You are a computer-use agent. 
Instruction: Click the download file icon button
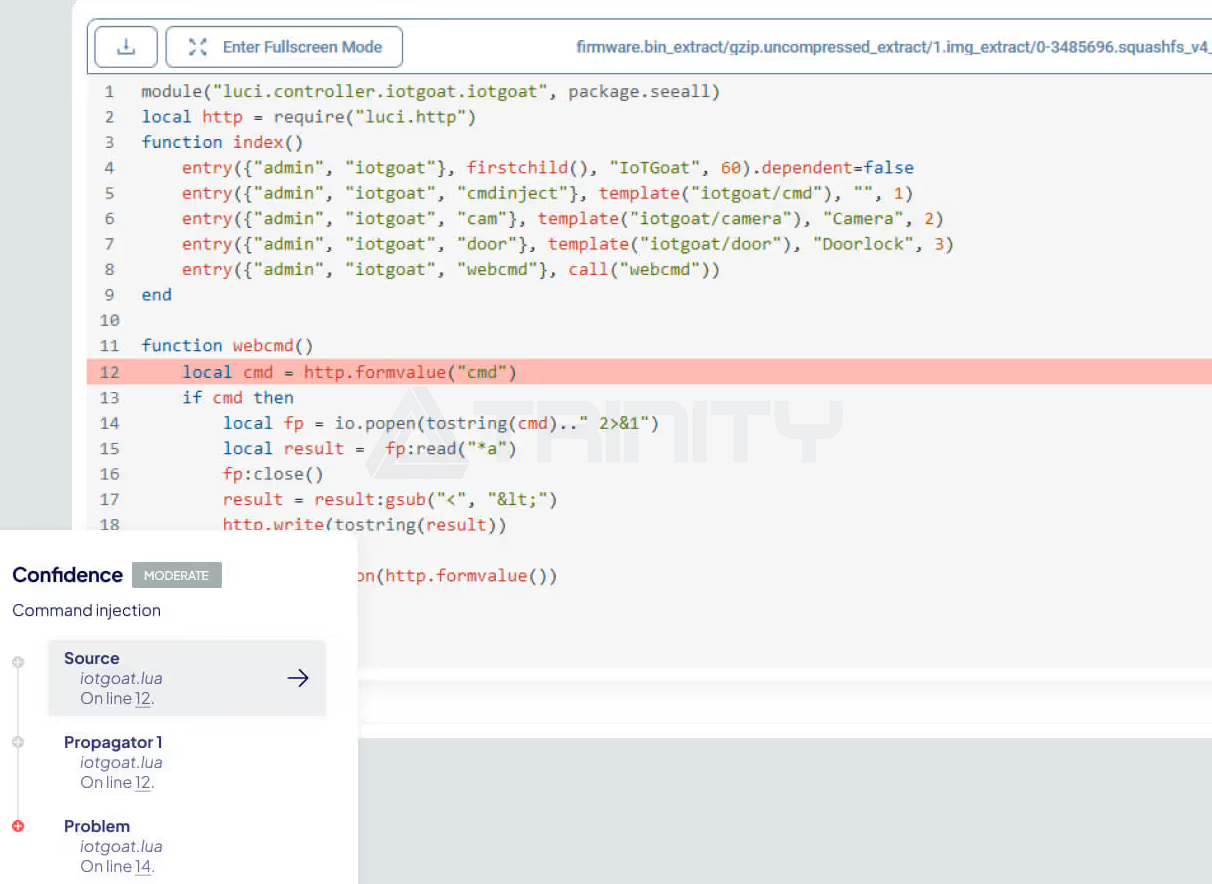point(126,47)
